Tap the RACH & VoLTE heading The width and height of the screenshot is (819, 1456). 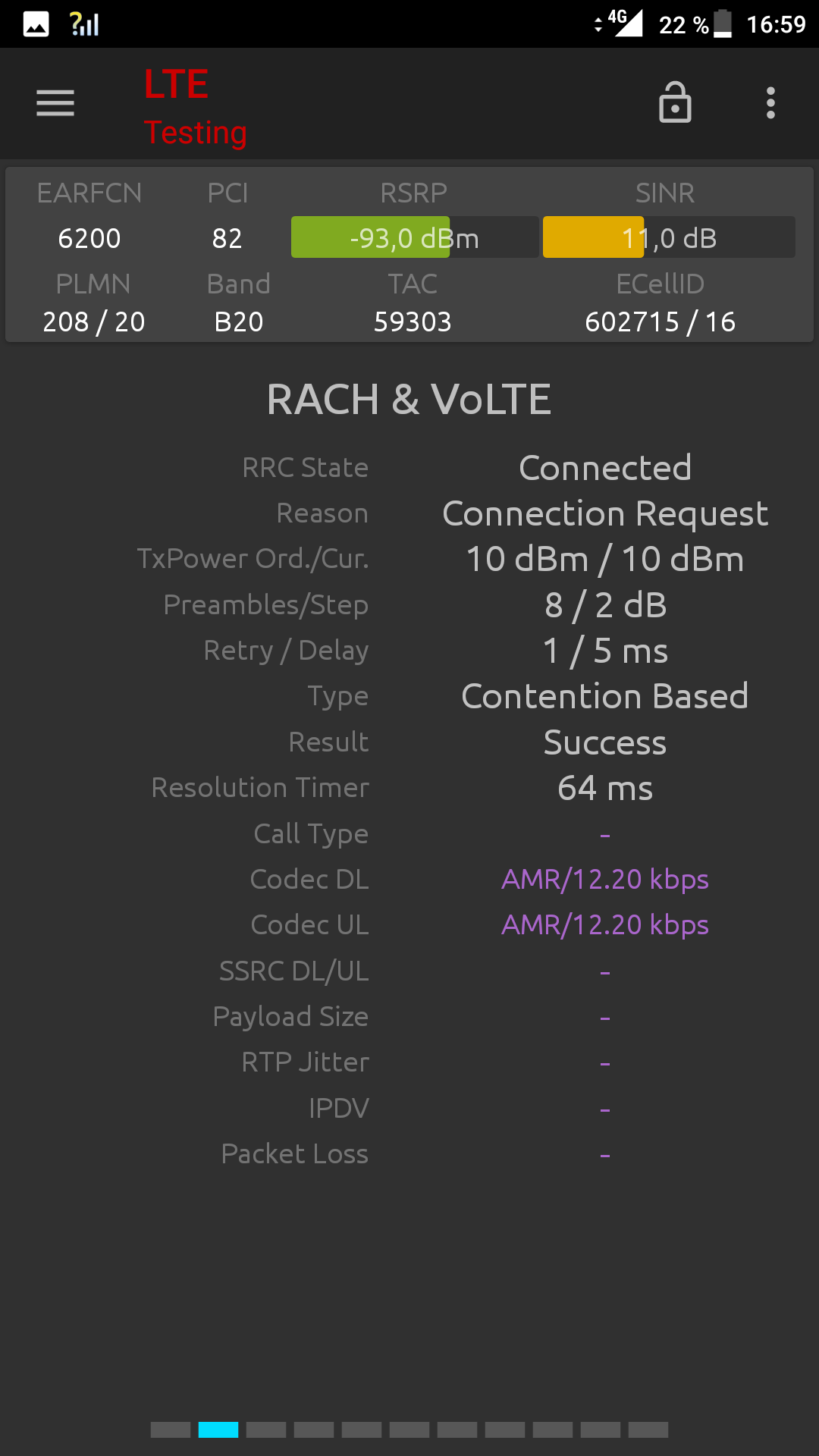(409, 400)
